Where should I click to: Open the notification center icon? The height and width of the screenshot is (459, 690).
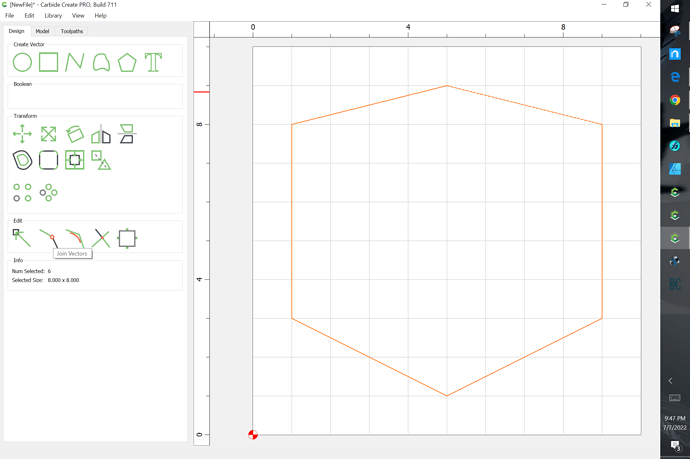point(675,446)
